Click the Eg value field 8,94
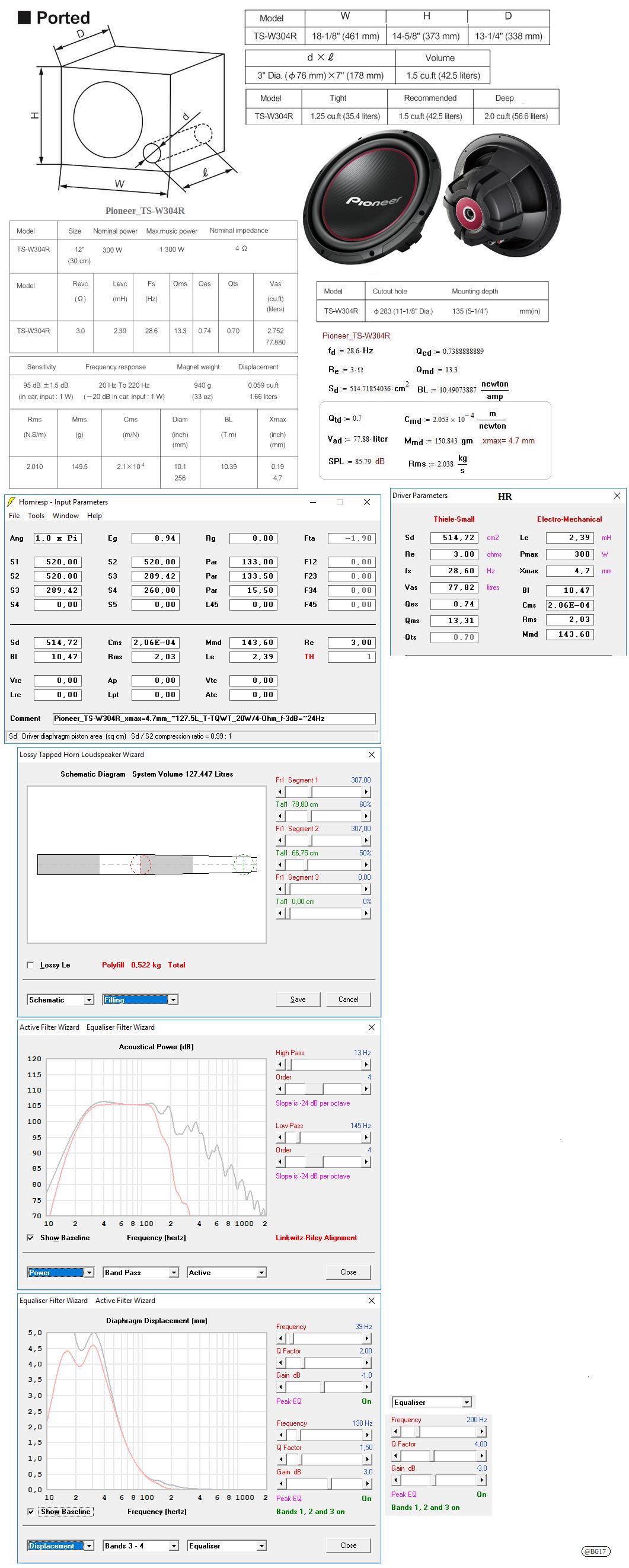The image size is (629, 1568). click(x=155, y=538)
